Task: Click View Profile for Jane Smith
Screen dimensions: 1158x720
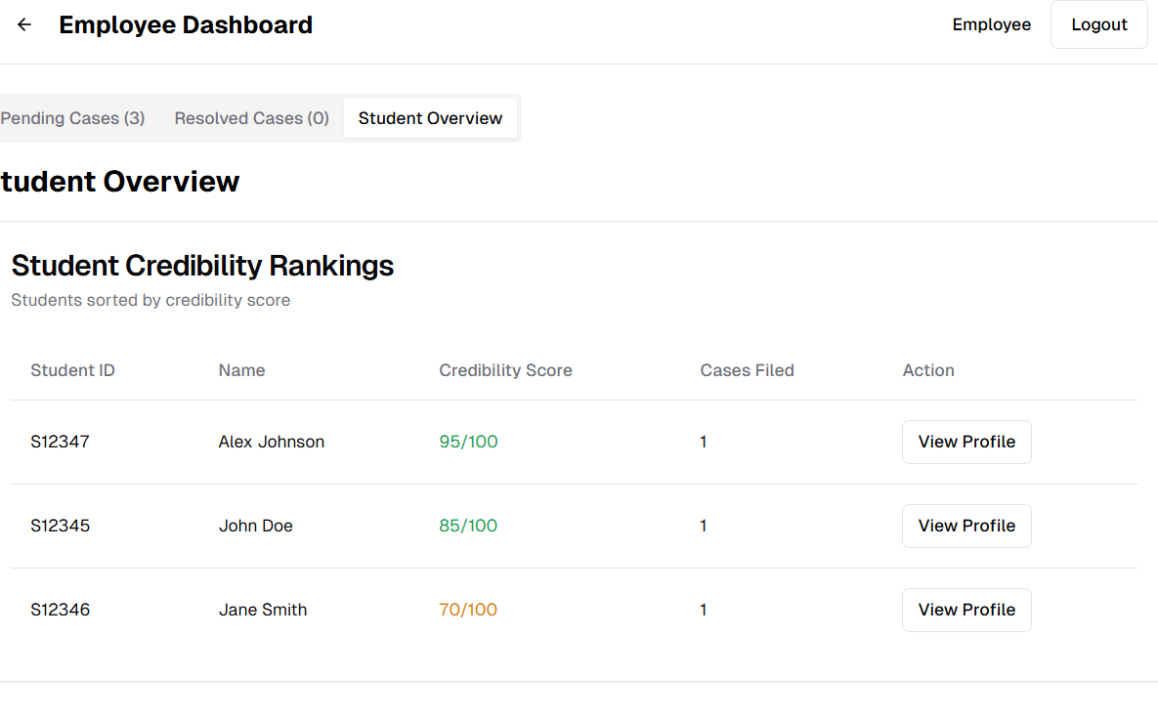Action: (966, 610)
